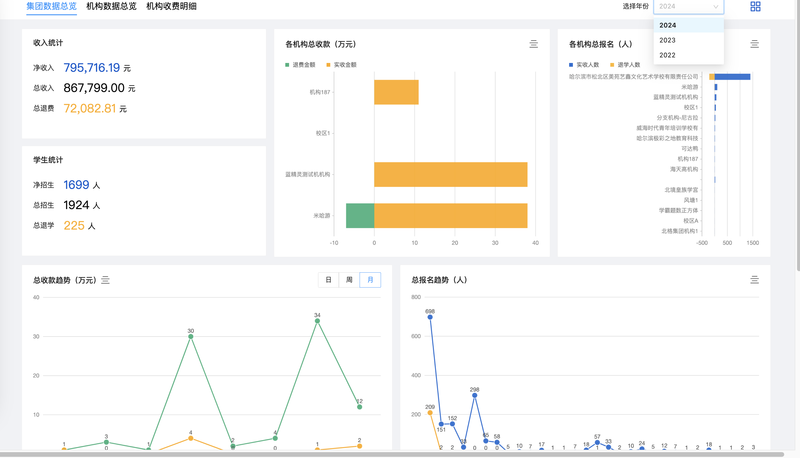Click the orange 米哈游 revenue bar segment

point(451,216)
